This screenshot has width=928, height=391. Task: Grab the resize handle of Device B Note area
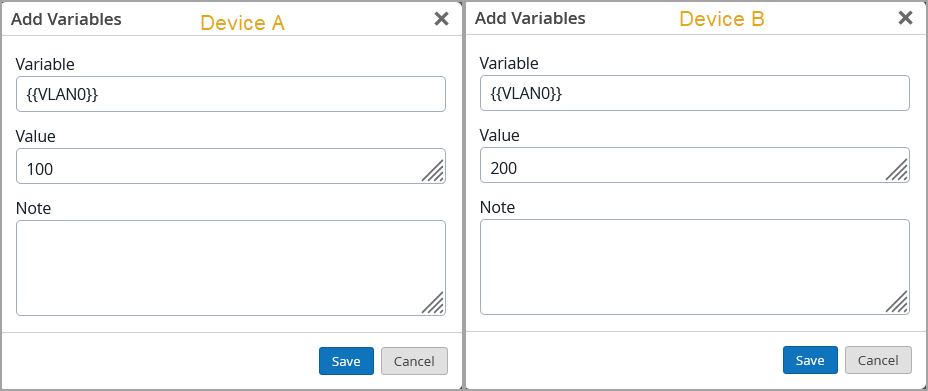(898, 302)
